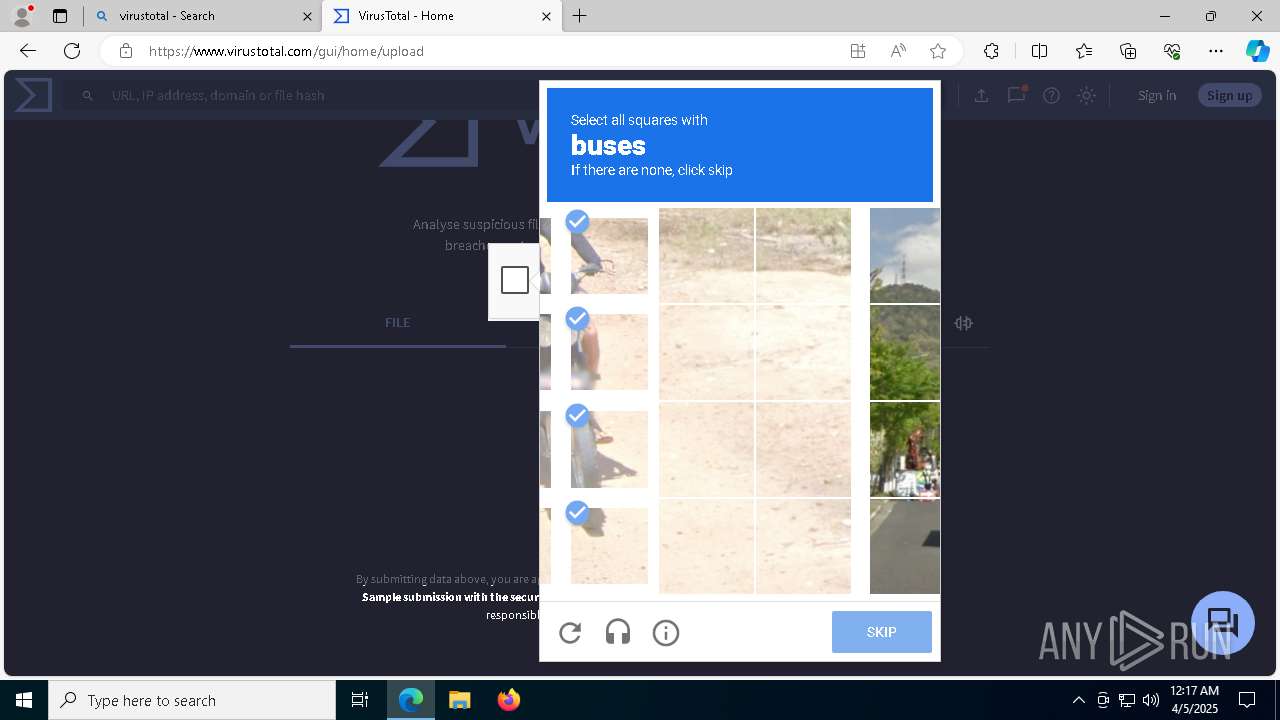
Task: Close the virustotal - Search tab
Action: (307, 16)
